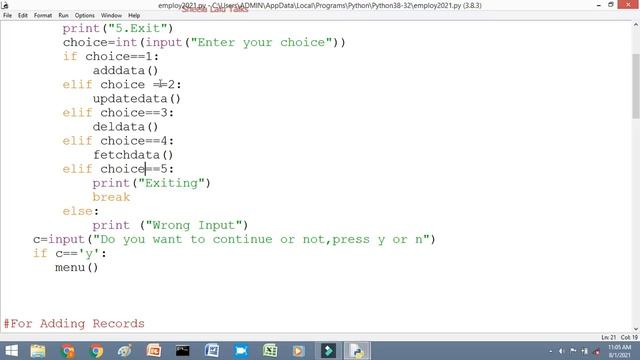Restore down the IDLE window
This screenshot has width=640, height=360.
(611, 5)
